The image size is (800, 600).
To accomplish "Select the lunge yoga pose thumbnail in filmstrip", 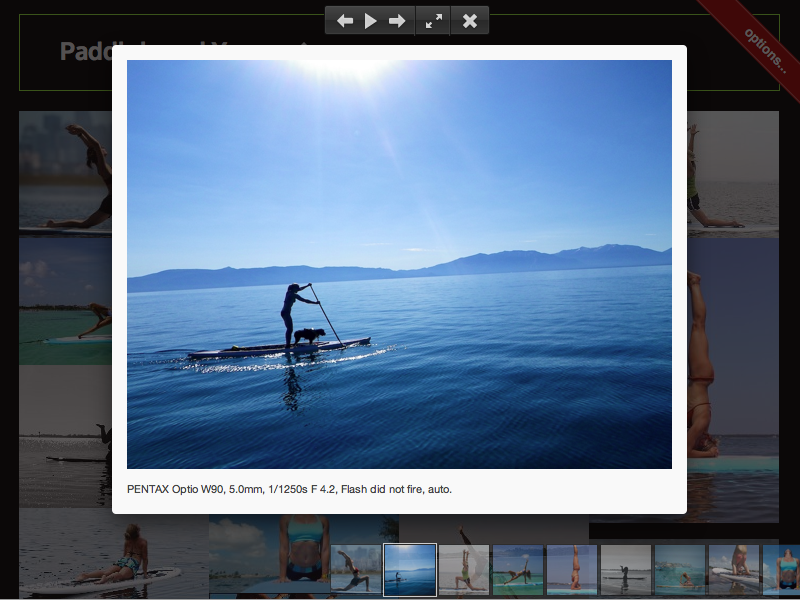I will pyautogui.click(x=356, y=570).
